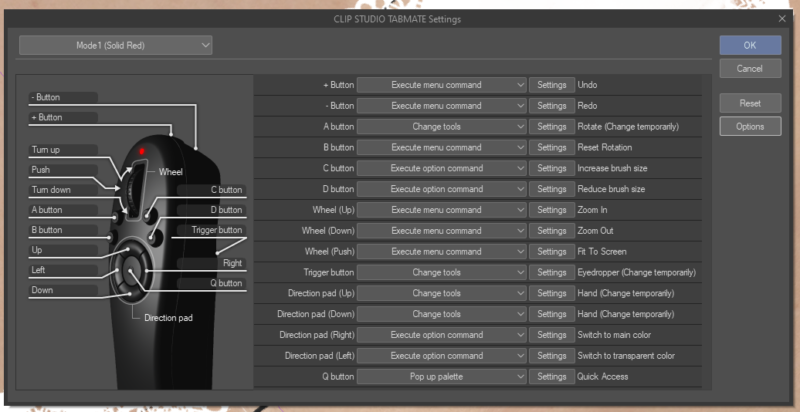Open action dropdown for Direction pad (Down)
Image resolution: width=800 pixels, height=412 pixels.
coord(441,315)
